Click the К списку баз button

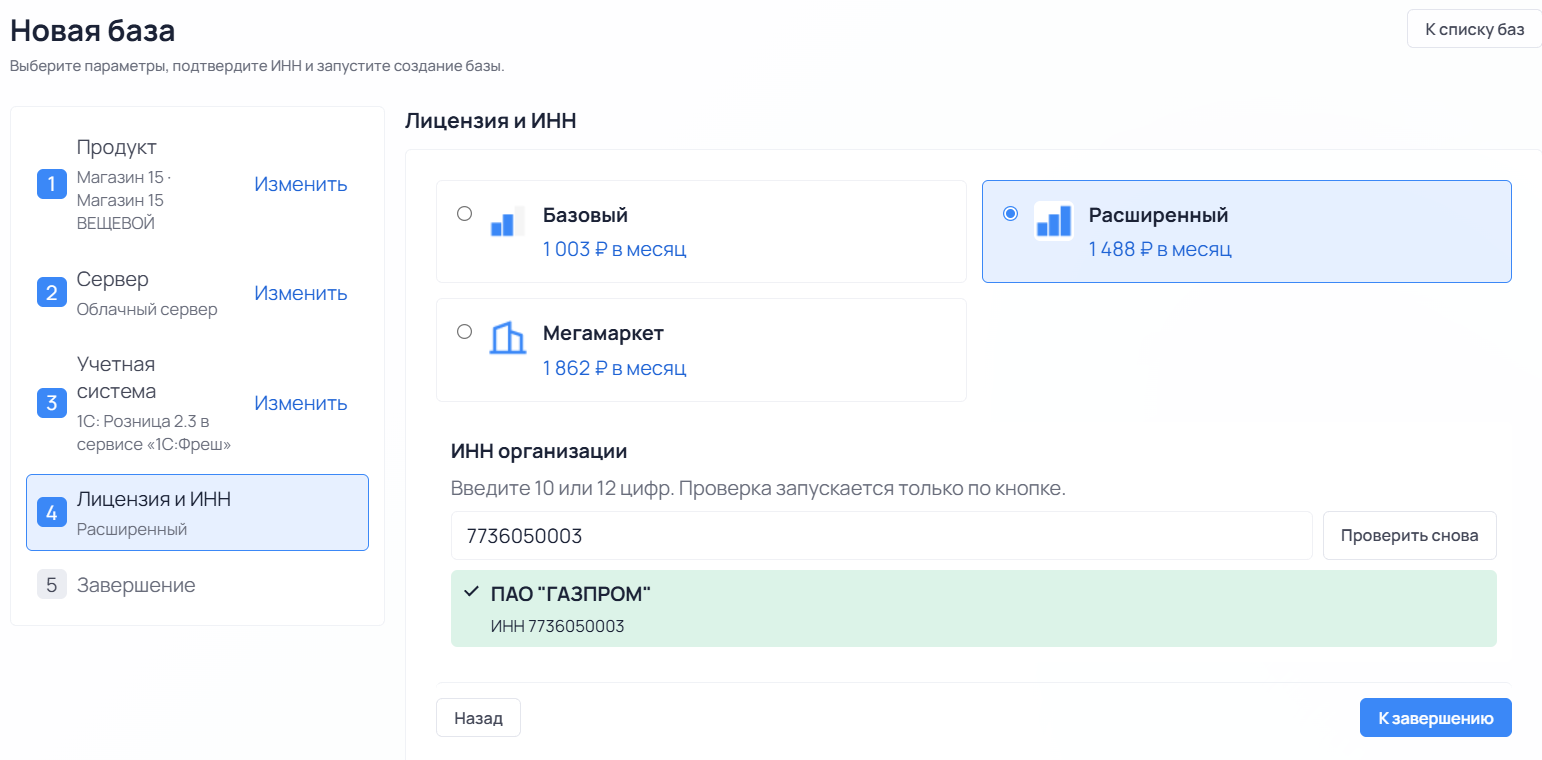pyautogui.click(x=1475, y=29)
